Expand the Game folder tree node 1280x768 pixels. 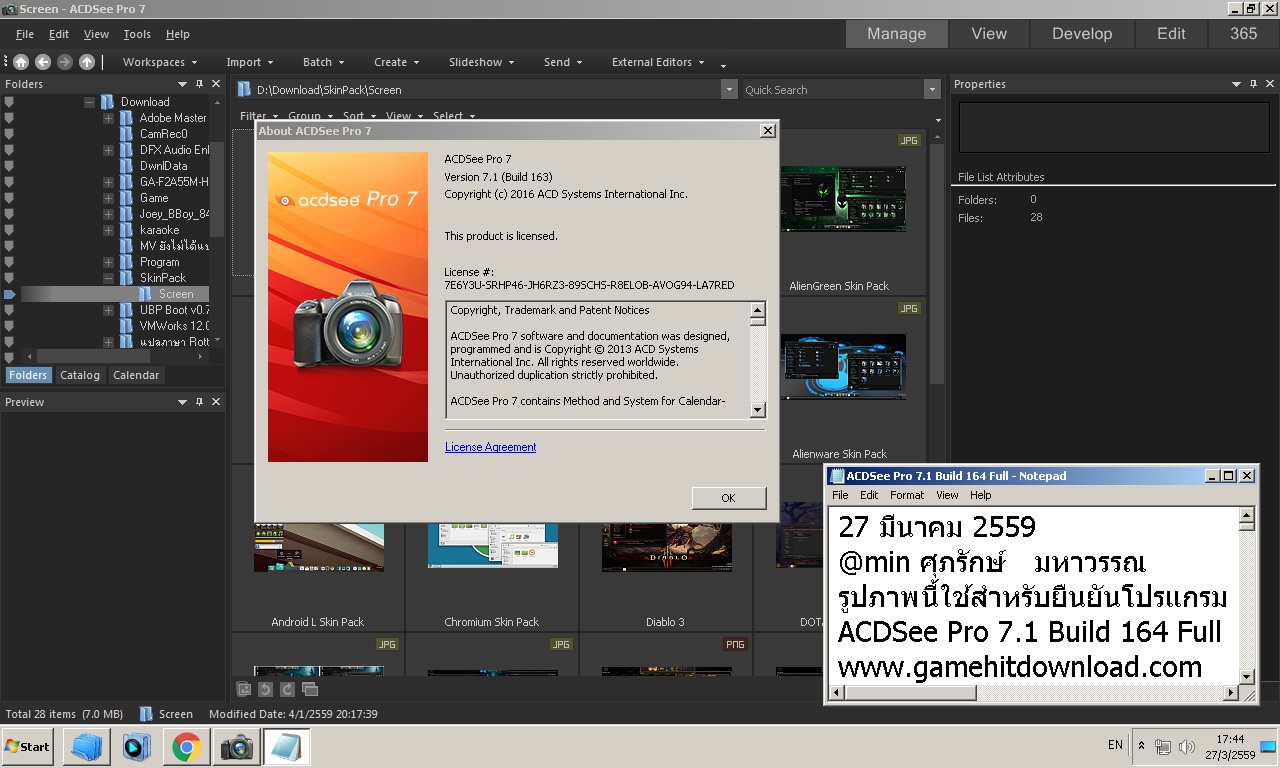tap(108, 198)
